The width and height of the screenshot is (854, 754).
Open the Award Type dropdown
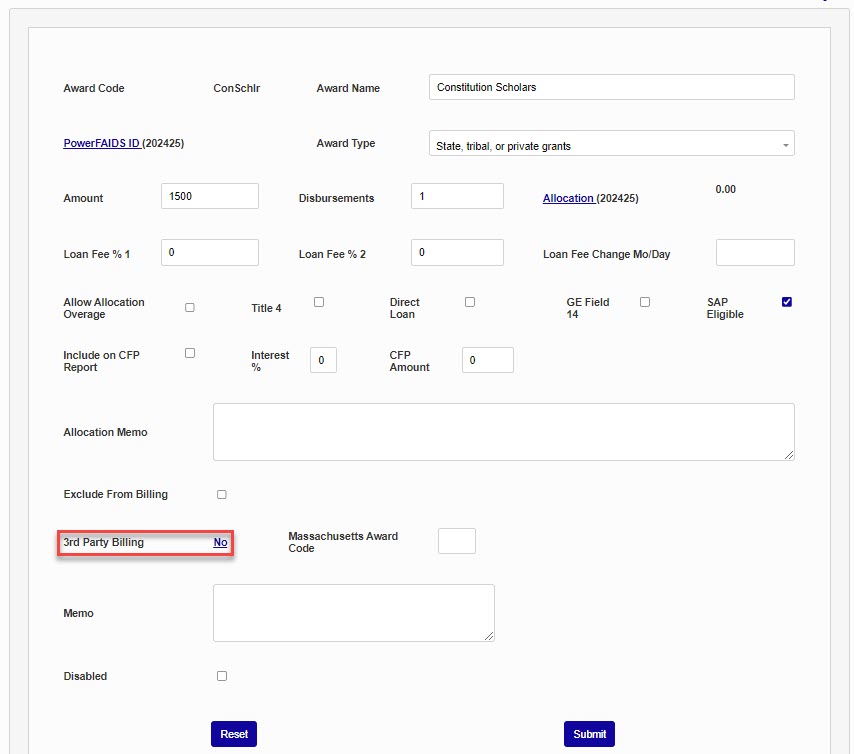point(610,144)
